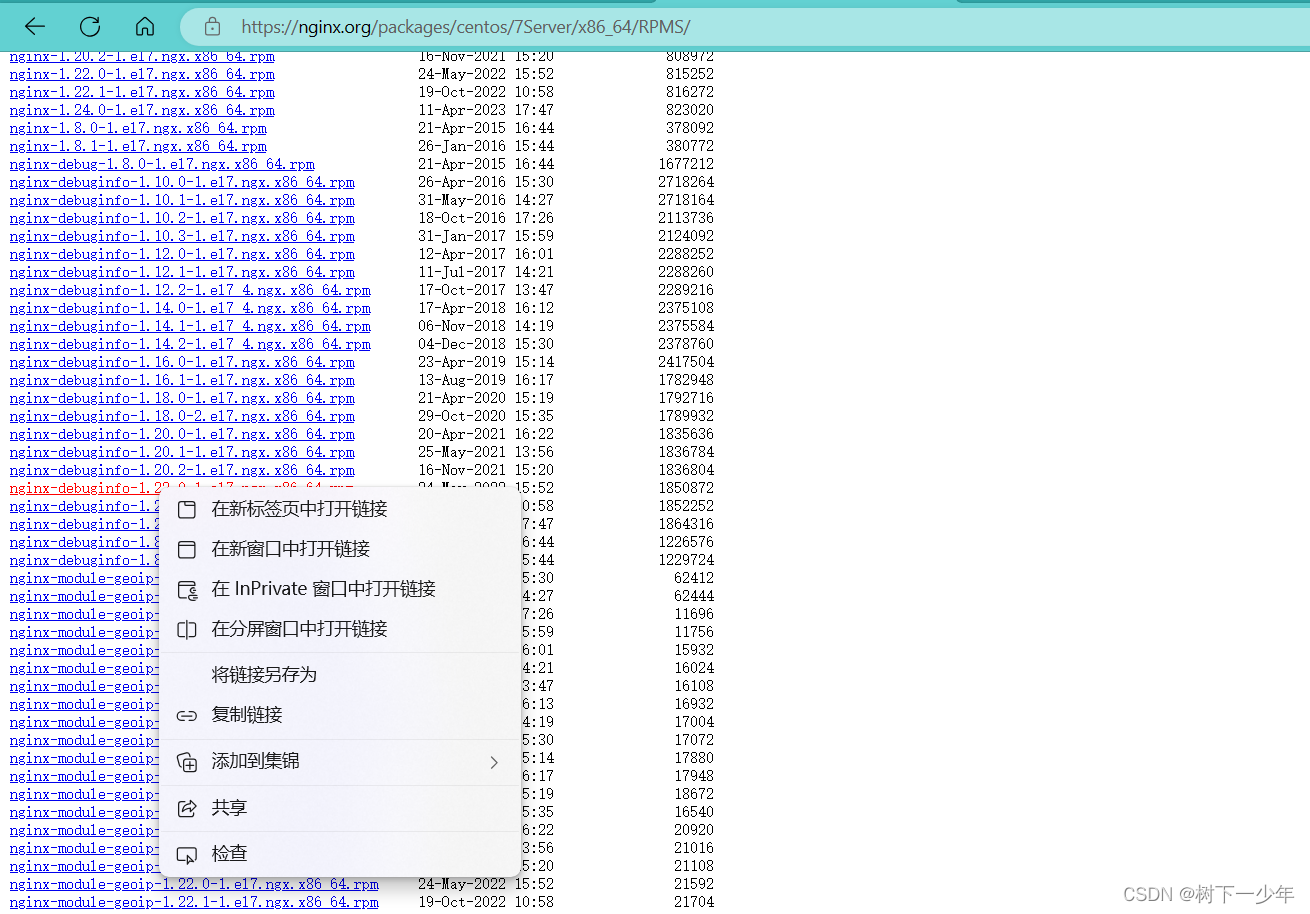Image resolution: width=1310 pixels, height=914 pixels.
Task: Click new tab icon beside '在新标签页中打开链接'
Action: [187, 509]
